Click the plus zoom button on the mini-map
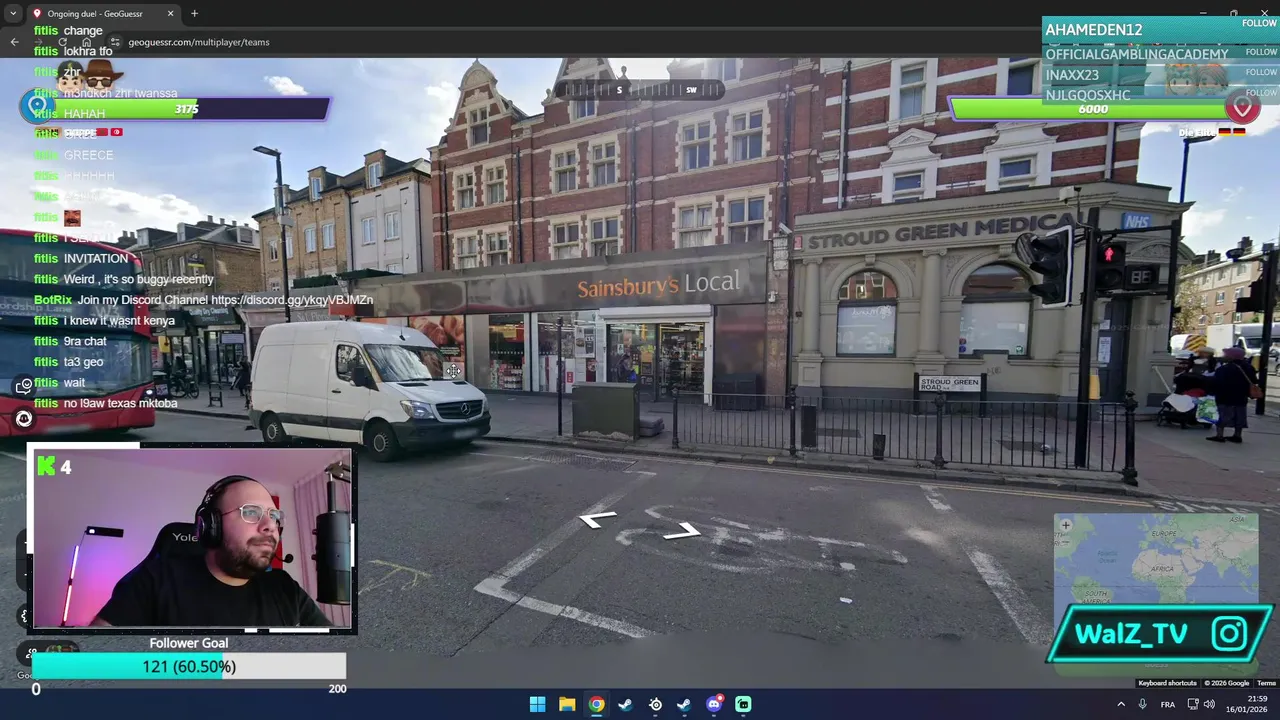Viewport: 1280px width, 720px height. click(1066, 525)
